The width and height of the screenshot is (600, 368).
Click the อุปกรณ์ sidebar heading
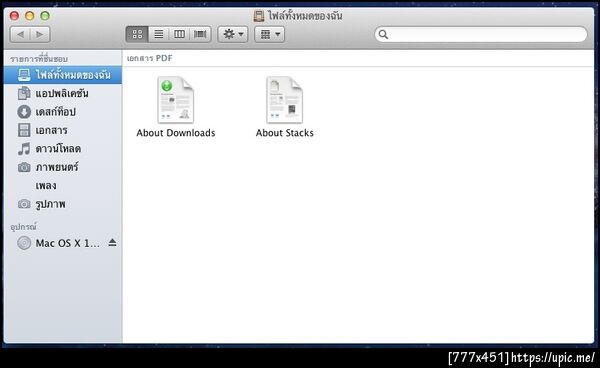coord(23,227)
